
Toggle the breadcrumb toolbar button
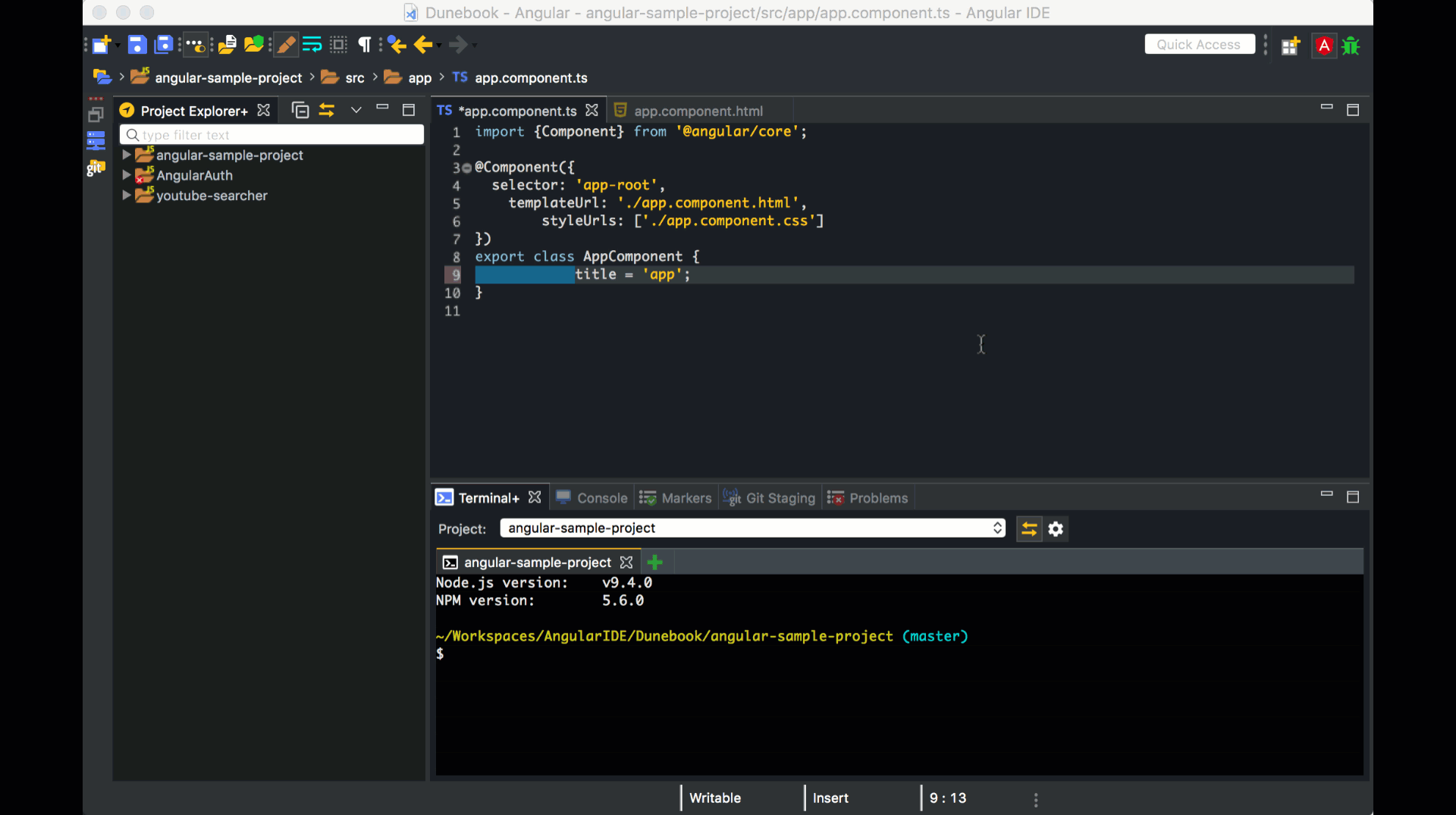coord(196,45)
